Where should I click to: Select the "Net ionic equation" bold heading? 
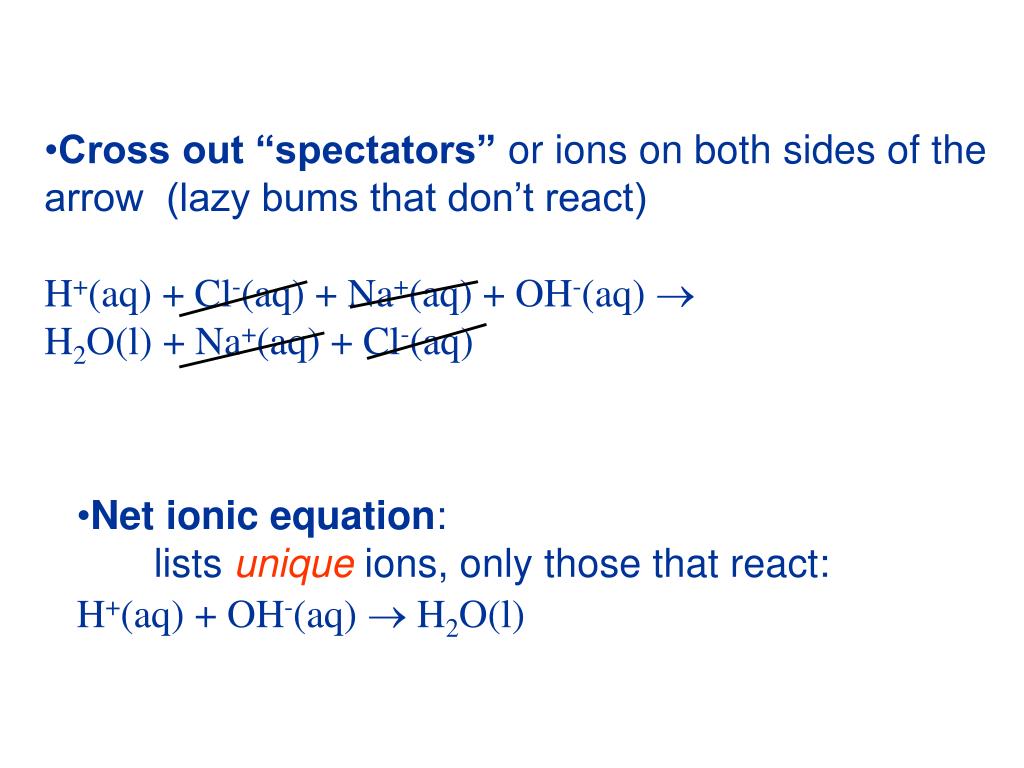(x=263, y=516)
